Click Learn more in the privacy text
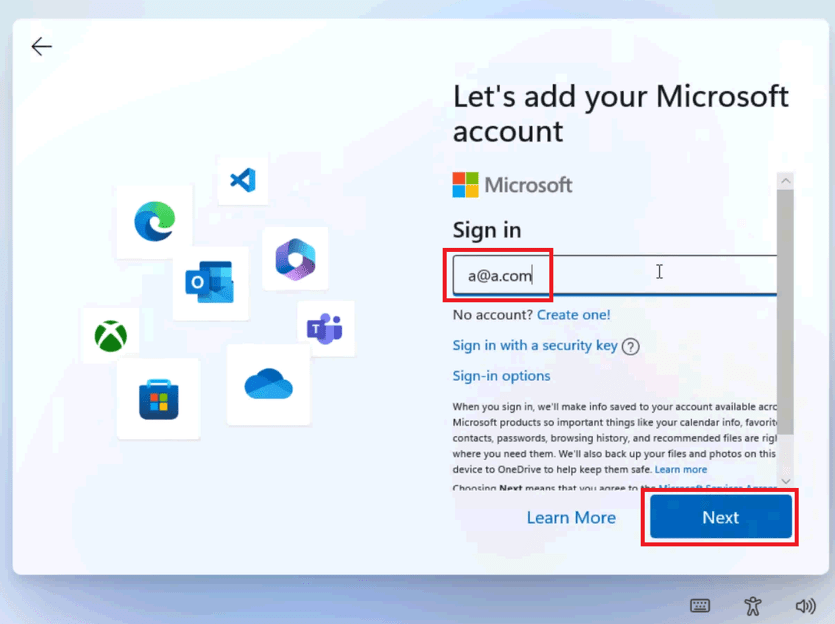 pyautogui.click(x=681, y=469)
